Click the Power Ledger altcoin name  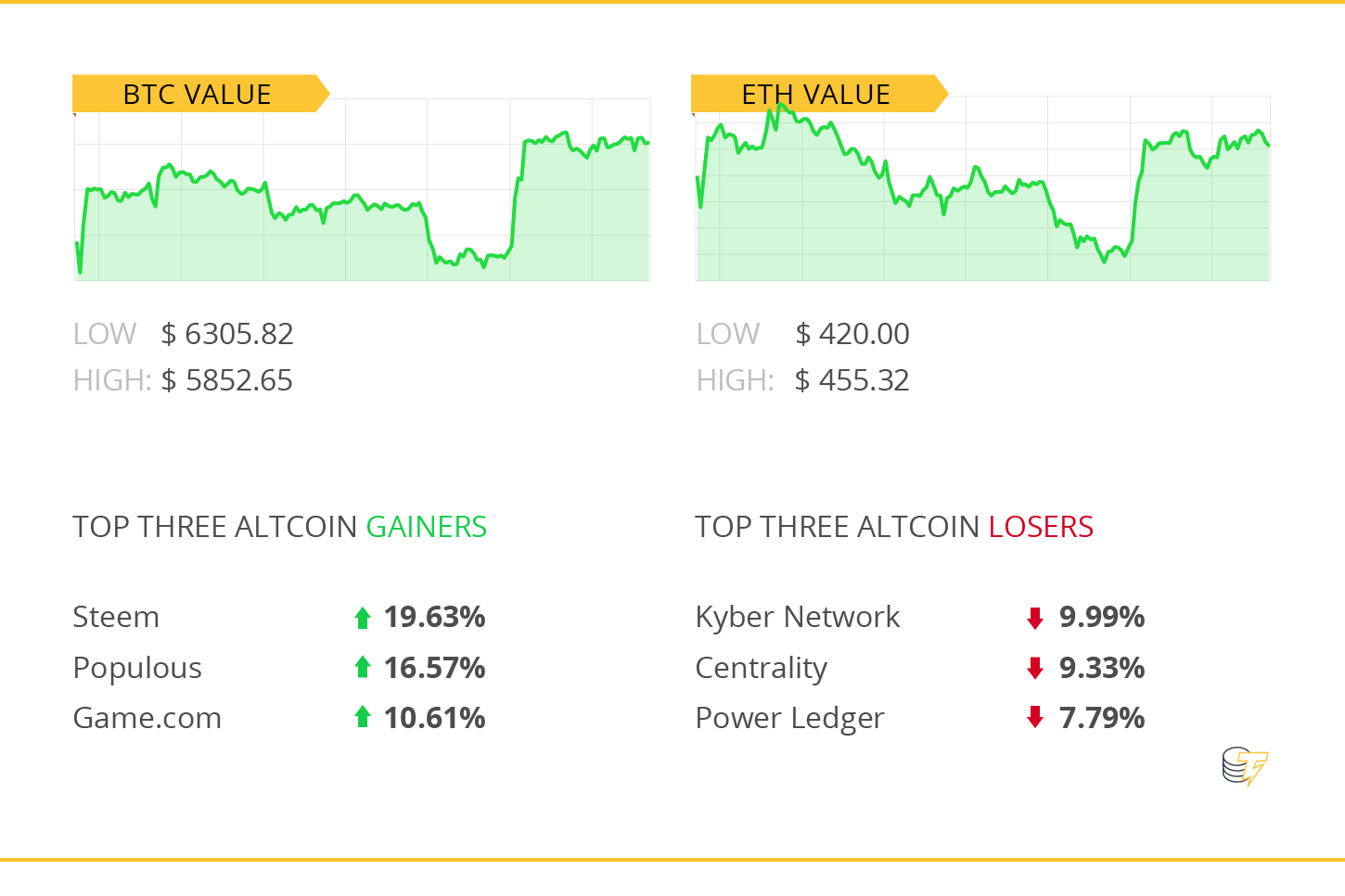click(789, 718)
